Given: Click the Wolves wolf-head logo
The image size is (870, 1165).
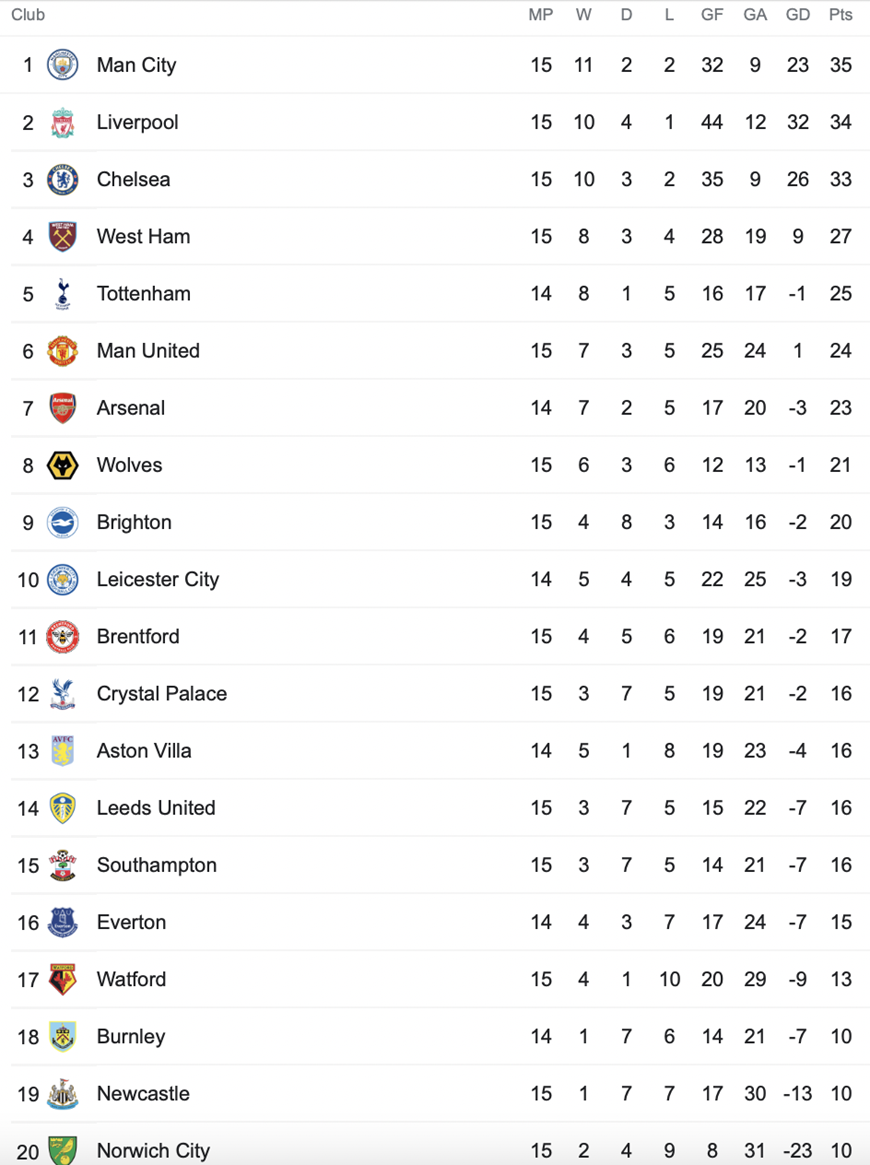Looking at the screenshot, I should tap(62, 465).
